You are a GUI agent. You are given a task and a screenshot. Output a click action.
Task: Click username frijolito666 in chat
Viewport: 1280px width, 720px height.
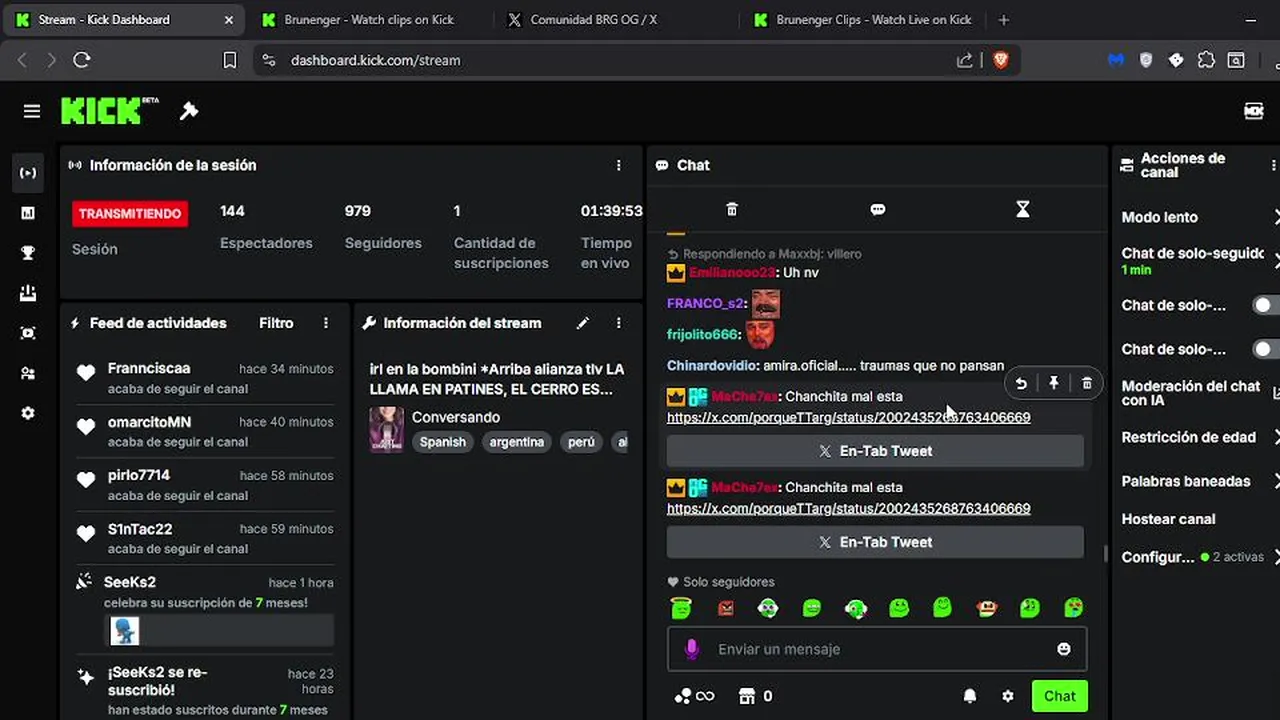pos(702,334)
